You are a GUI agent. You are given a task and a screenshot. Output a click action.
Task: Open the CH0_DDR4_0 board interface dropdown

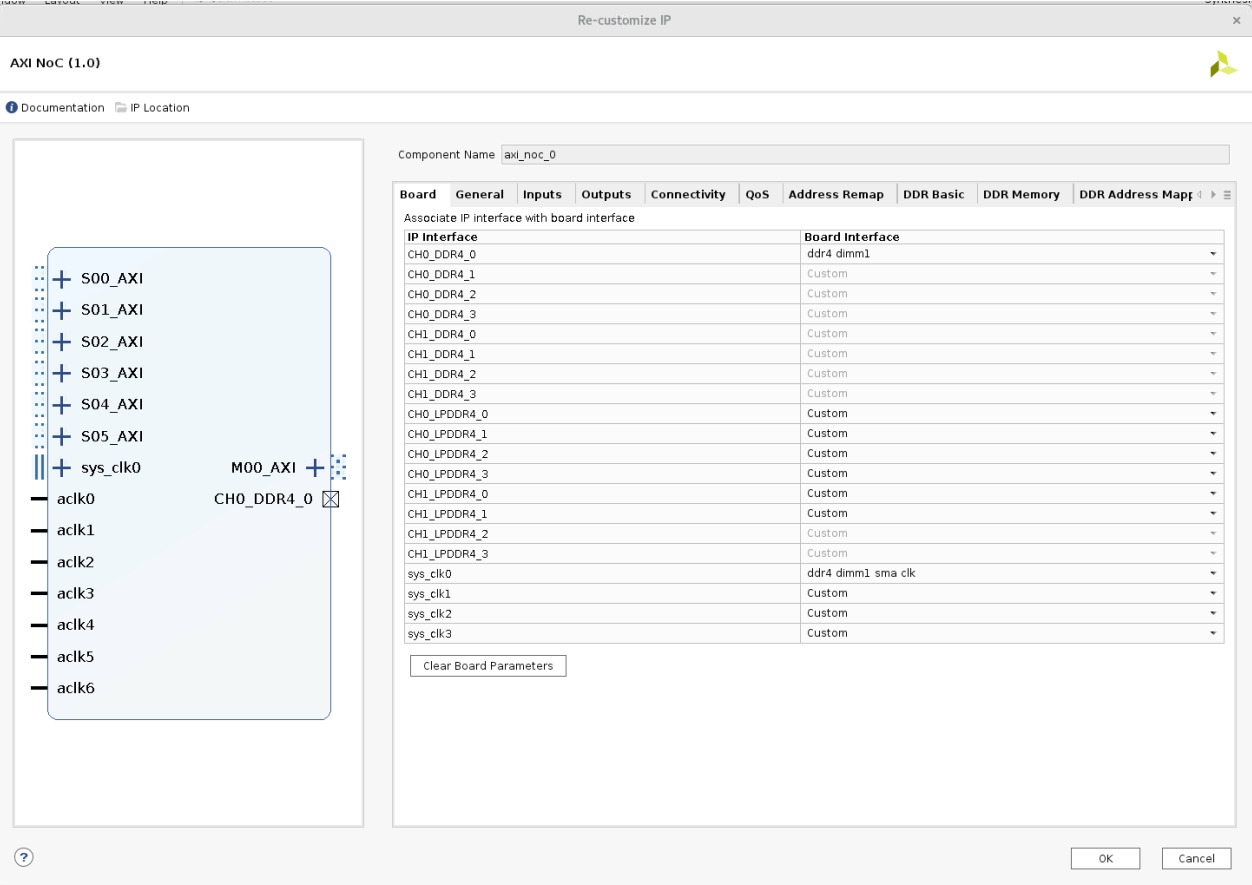click(x=1213, y=254)
